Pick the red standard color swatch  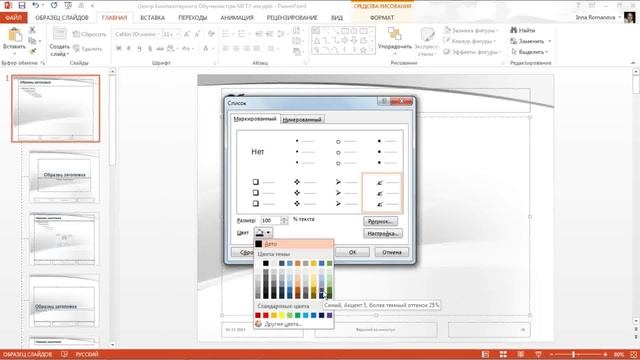point(266,315)
